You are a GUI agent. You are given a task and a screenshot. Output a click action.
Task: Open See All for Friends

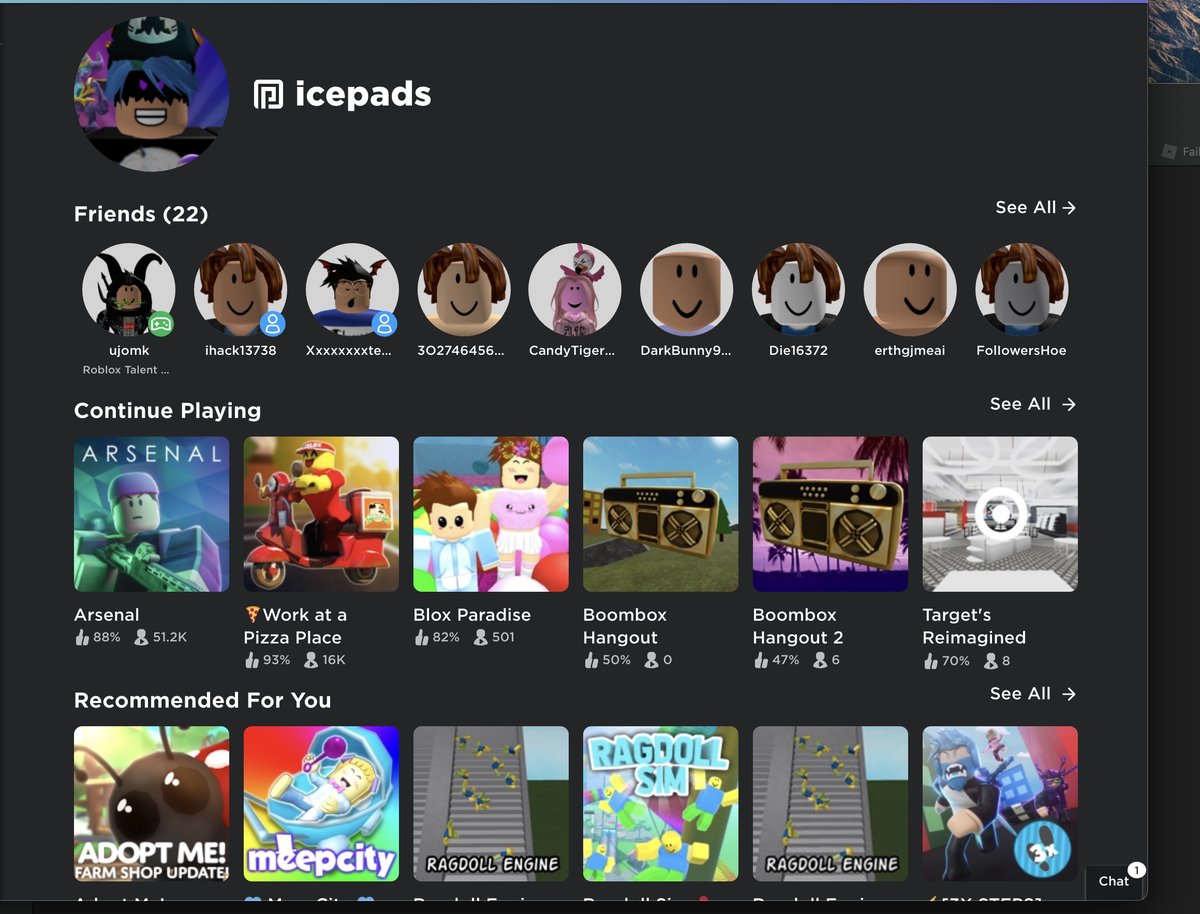point(1036,207)
